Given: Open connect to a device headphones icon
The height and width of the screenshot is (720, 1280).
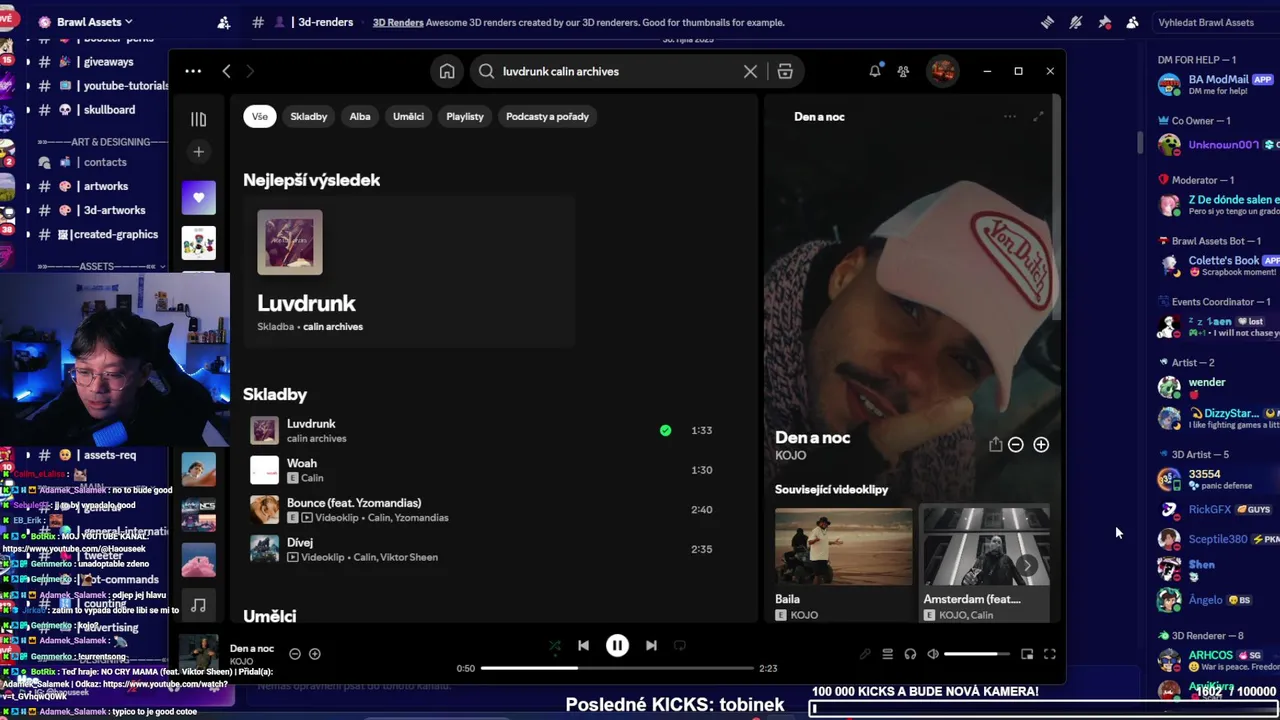Looking at the screenshot, I should click(x=910, y=654).
